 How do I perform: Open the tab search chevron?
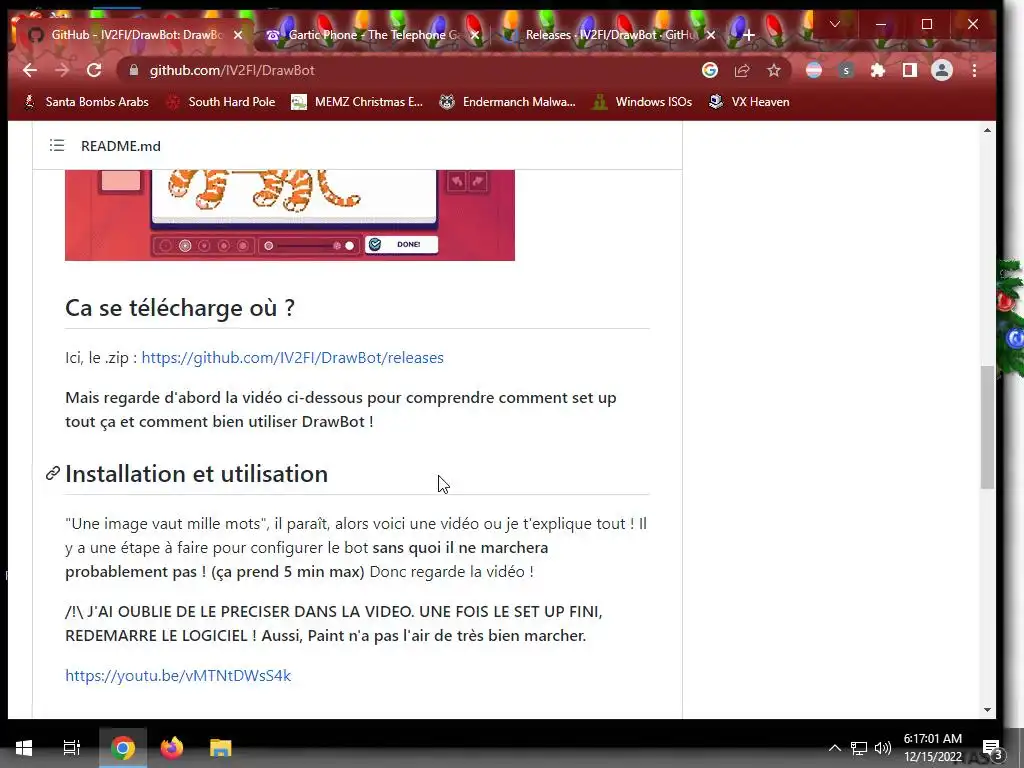coord(835,24)
